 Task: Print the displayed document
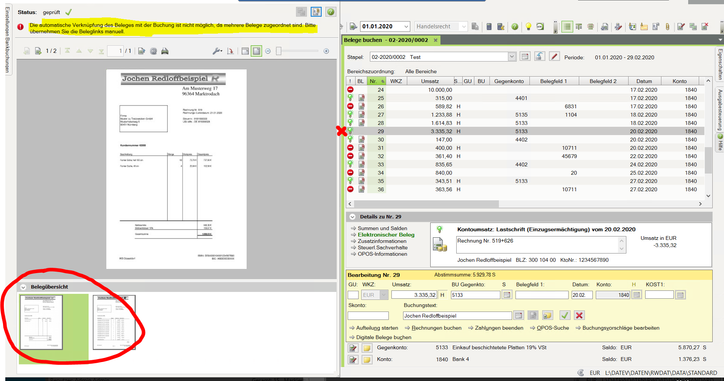[x=164, y=51]
